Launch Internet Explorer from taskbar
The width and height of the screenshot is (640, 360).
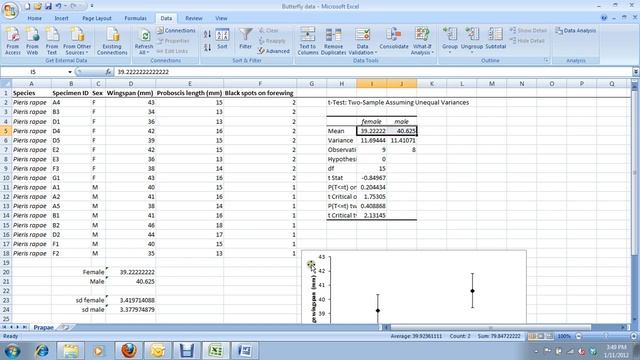pos(42,351)
